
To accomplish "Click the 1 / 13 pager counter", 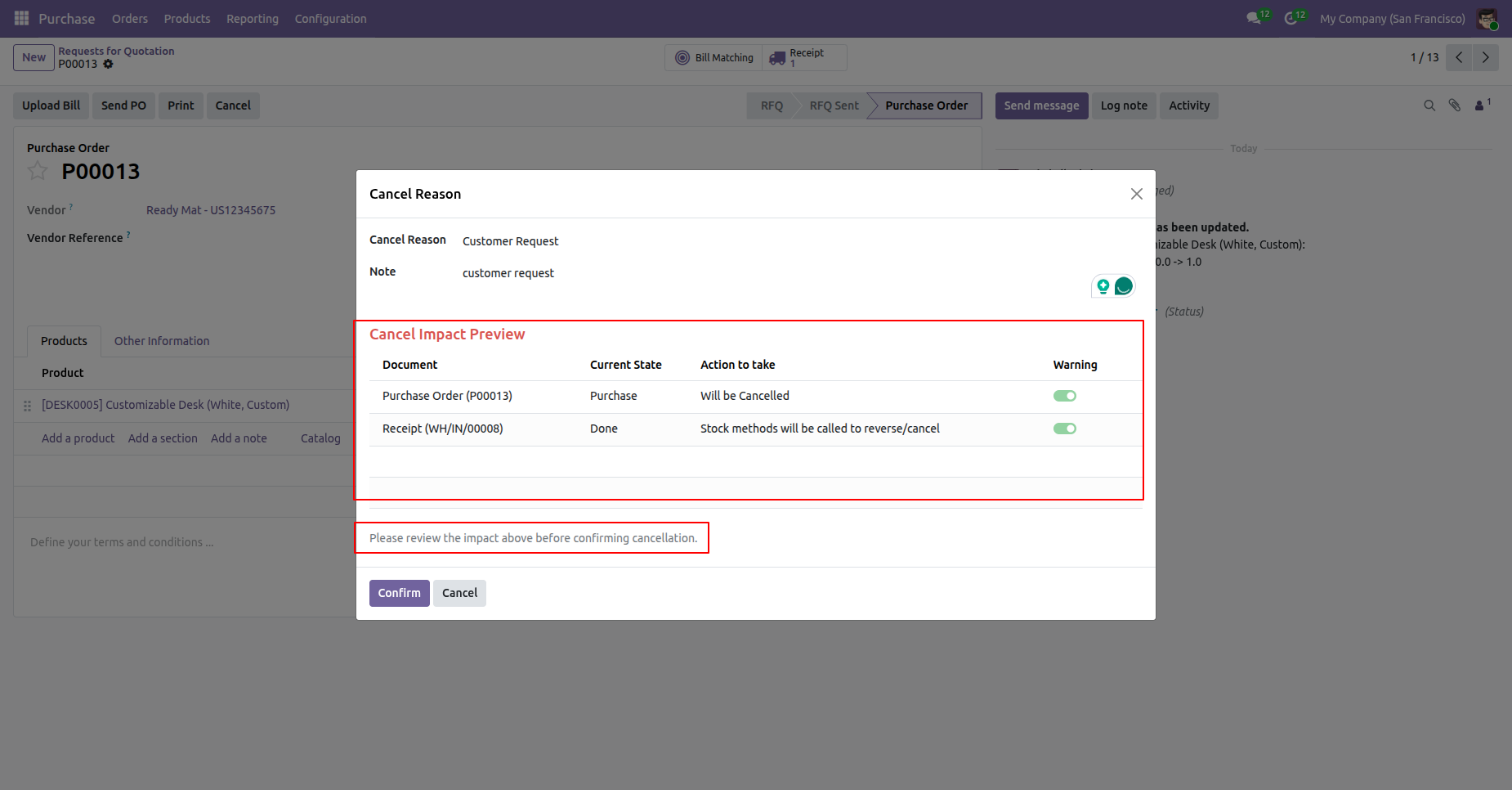I will (x=1424, y=57).
